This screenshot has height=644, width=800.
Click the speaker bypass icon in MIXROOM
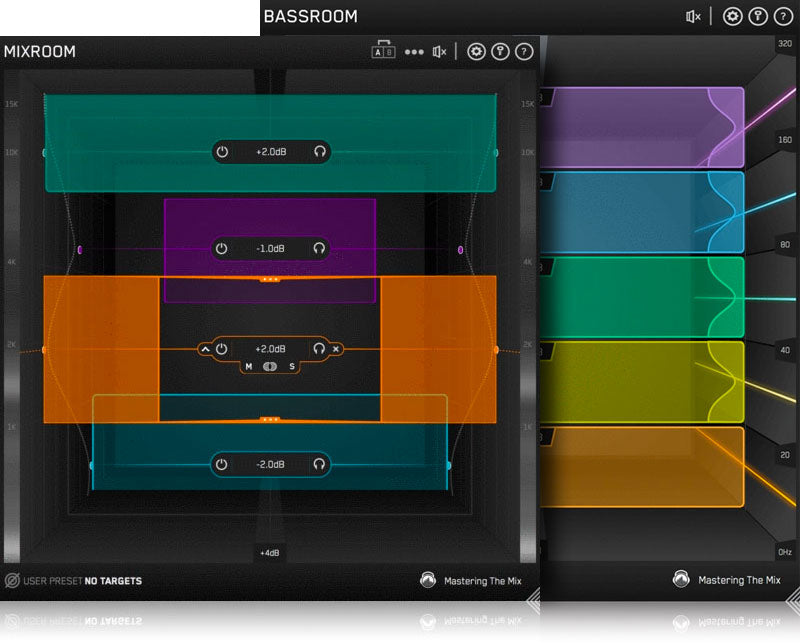tap(439, 52)
